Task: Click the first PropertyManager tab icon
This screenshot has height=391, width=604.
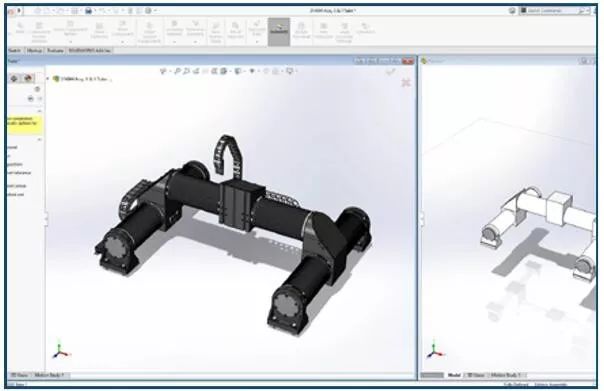Action: [14, 78]
